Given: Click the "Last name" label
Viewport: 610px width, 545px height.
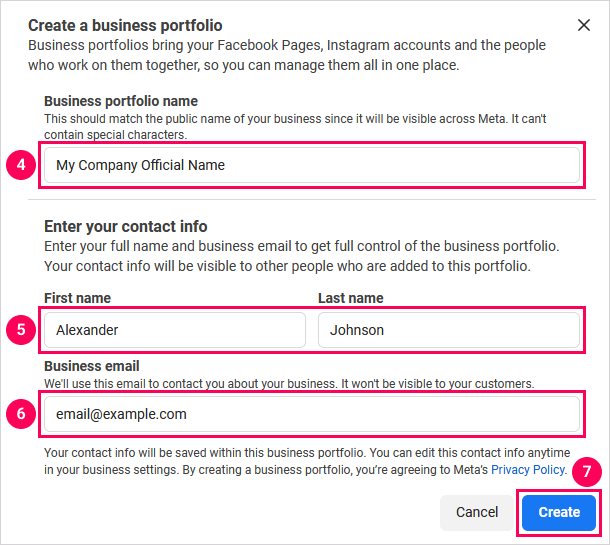Looking at the screenshot, I should (x=350, y=298).
